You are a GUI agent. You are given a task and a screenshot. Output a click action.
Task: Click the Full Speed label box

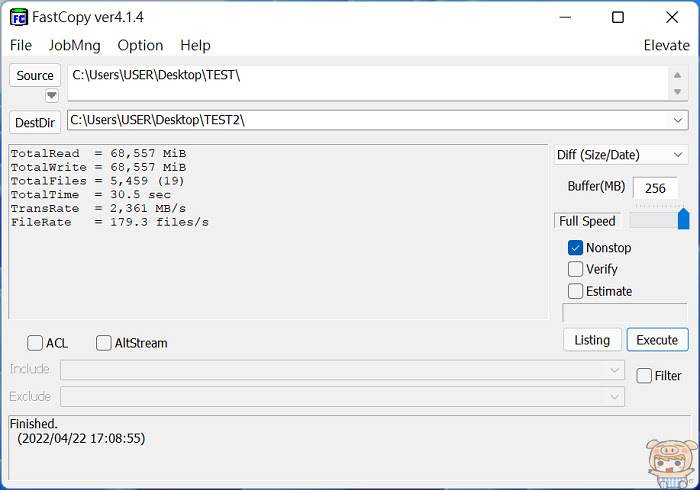tap(587, 221)
